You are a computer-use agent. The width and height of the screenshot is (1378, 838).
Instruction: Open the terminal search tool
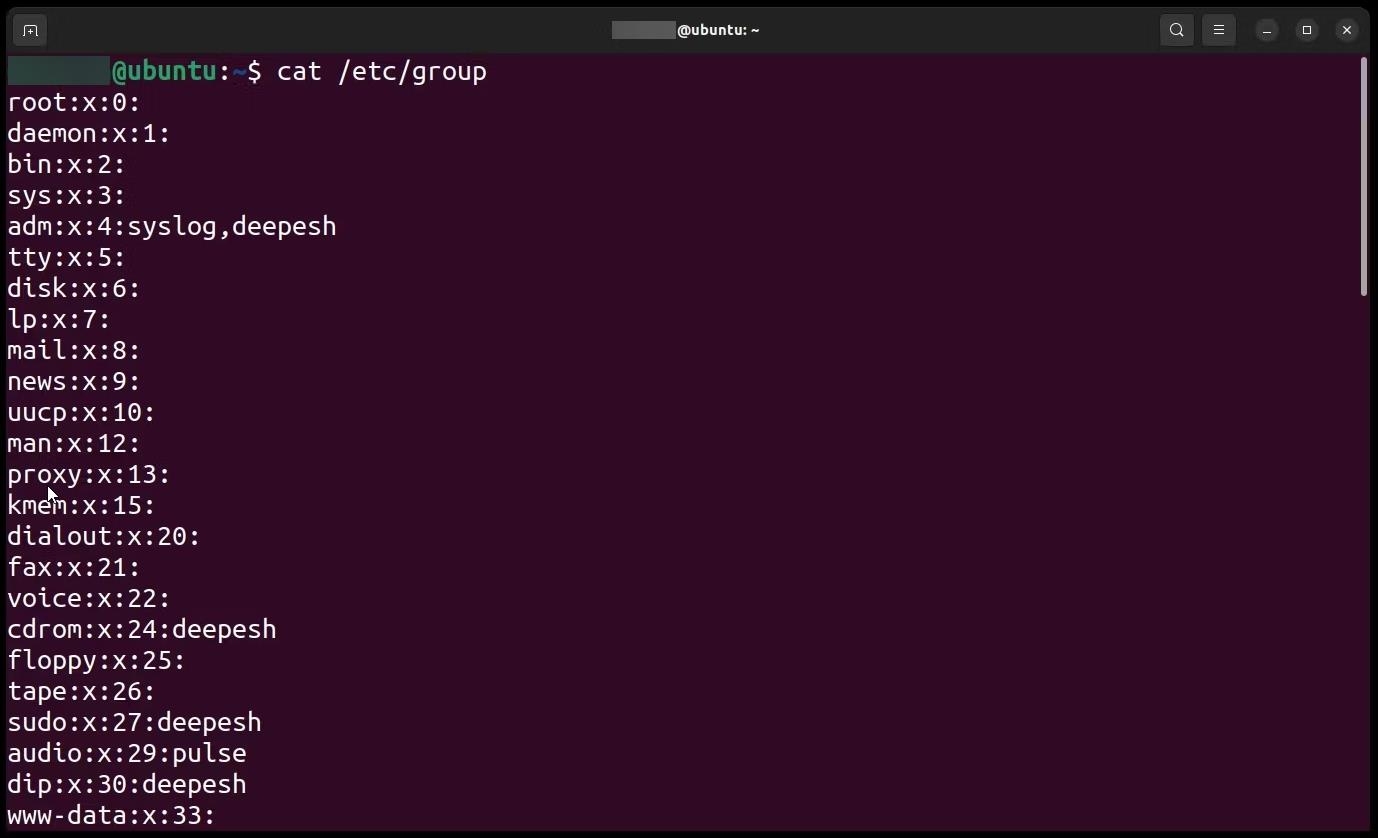click(x=1177, y=30)
